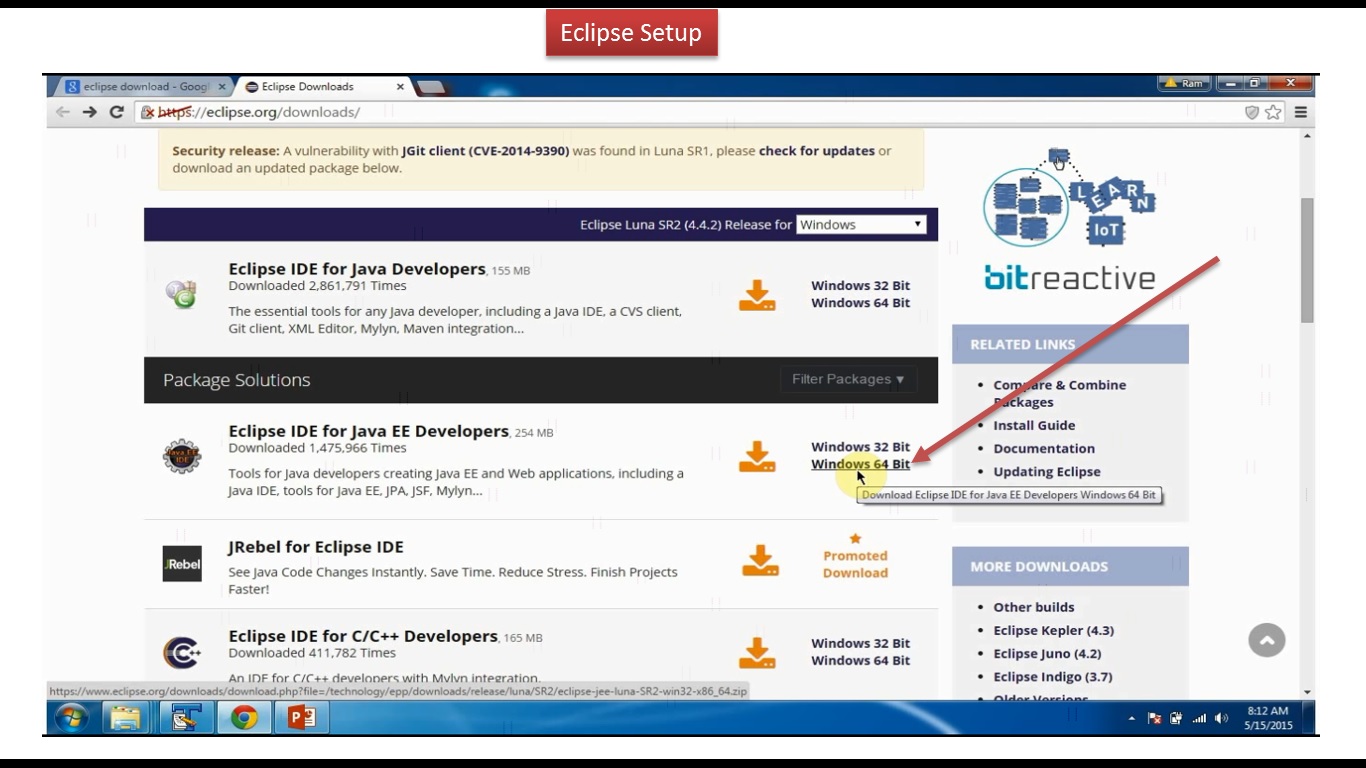This screenshot has height=768, width=1366.
Task: Click JGit client CVE-2014-9390 link
Action: [485, 151]
